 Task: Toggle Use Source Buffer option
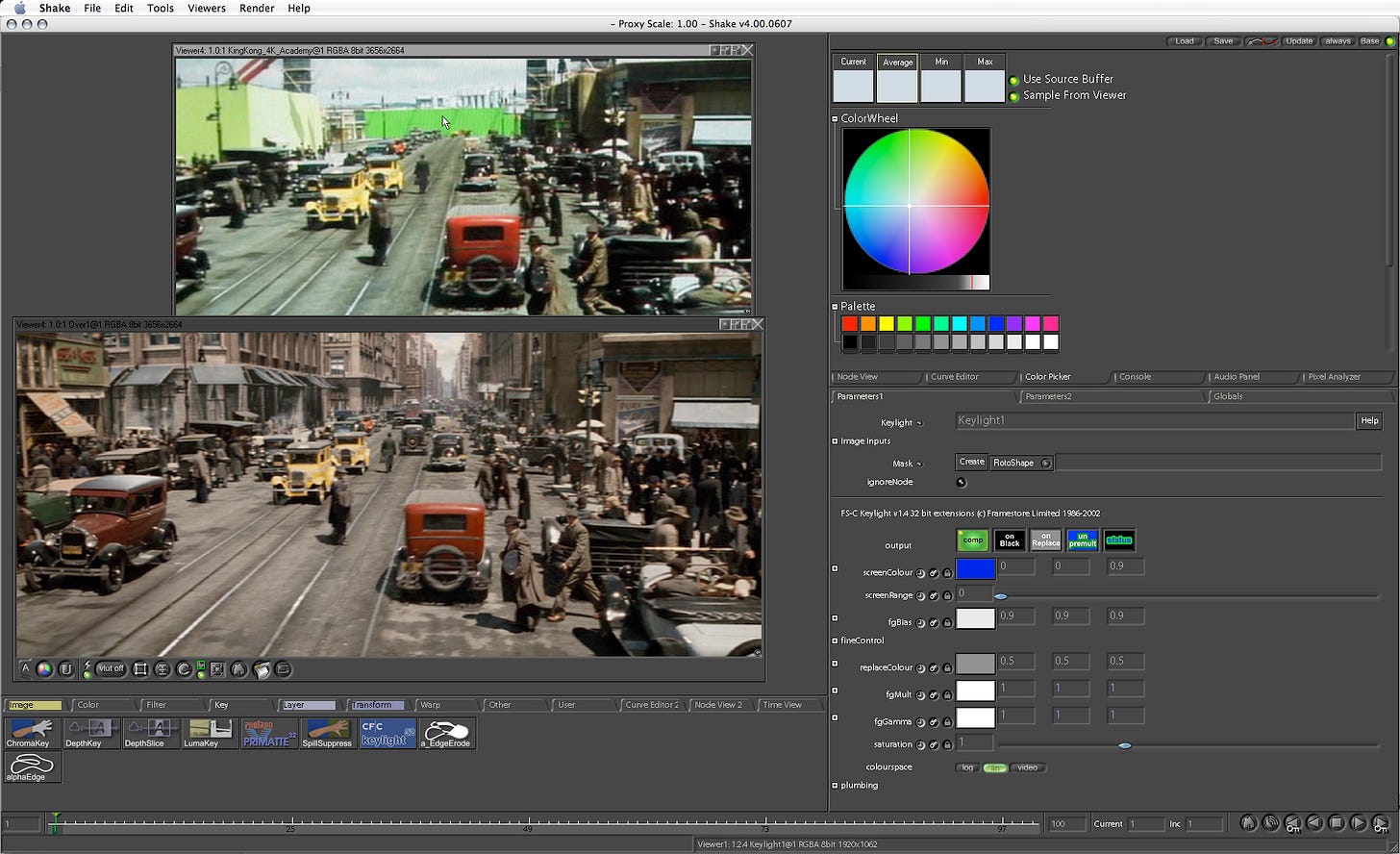(x=1013, y=80)
